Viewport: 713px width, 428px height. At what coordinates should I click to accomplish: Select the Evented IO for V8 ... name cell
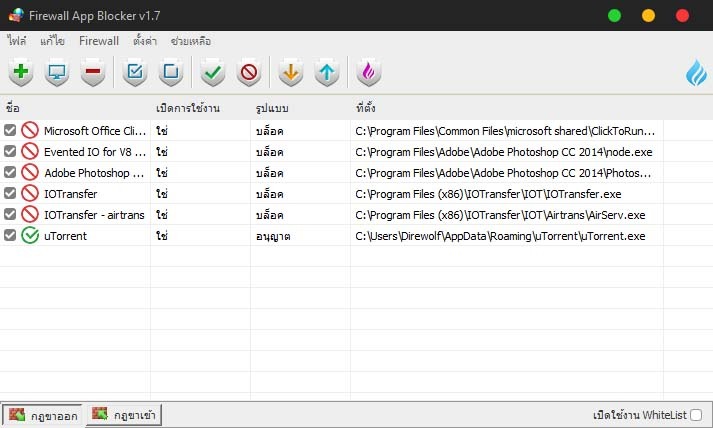coord(95,152)
